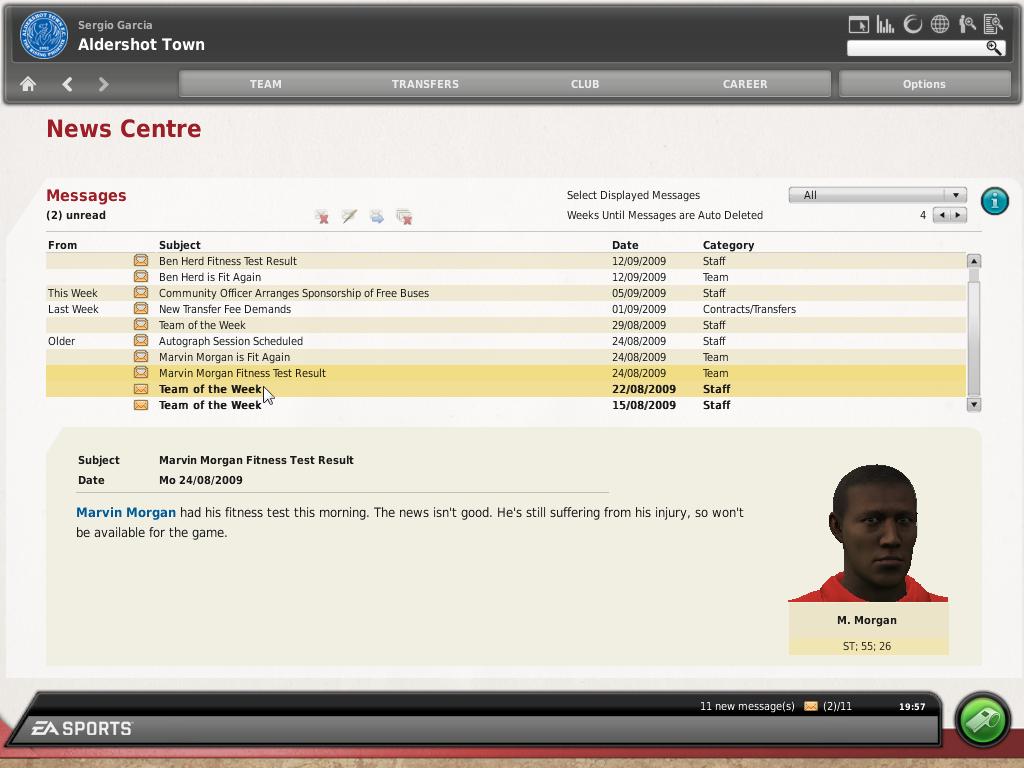Image resolution: width=1024 pixels, height=768 pixels.
Task: Click the blue information icon
Action: click(x=994, y=201)
